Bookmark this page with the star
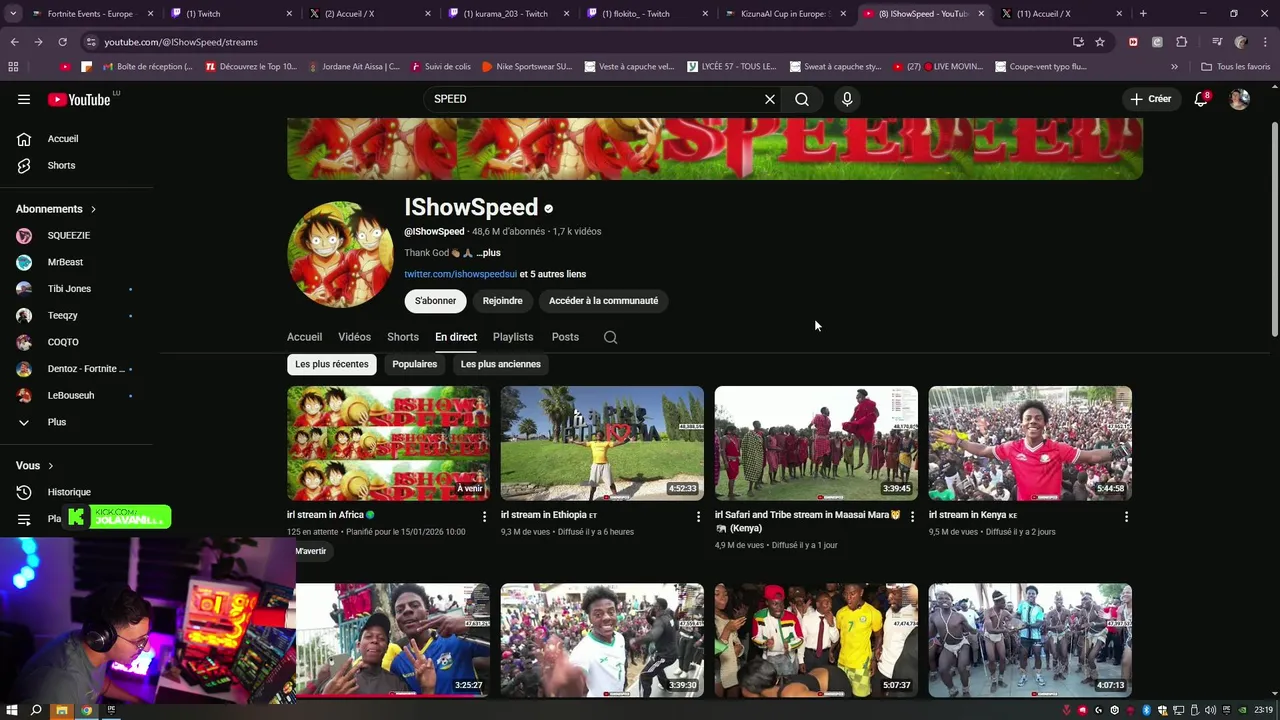The width and height of the screenshot is (1280, 720). coord(1100,42)
